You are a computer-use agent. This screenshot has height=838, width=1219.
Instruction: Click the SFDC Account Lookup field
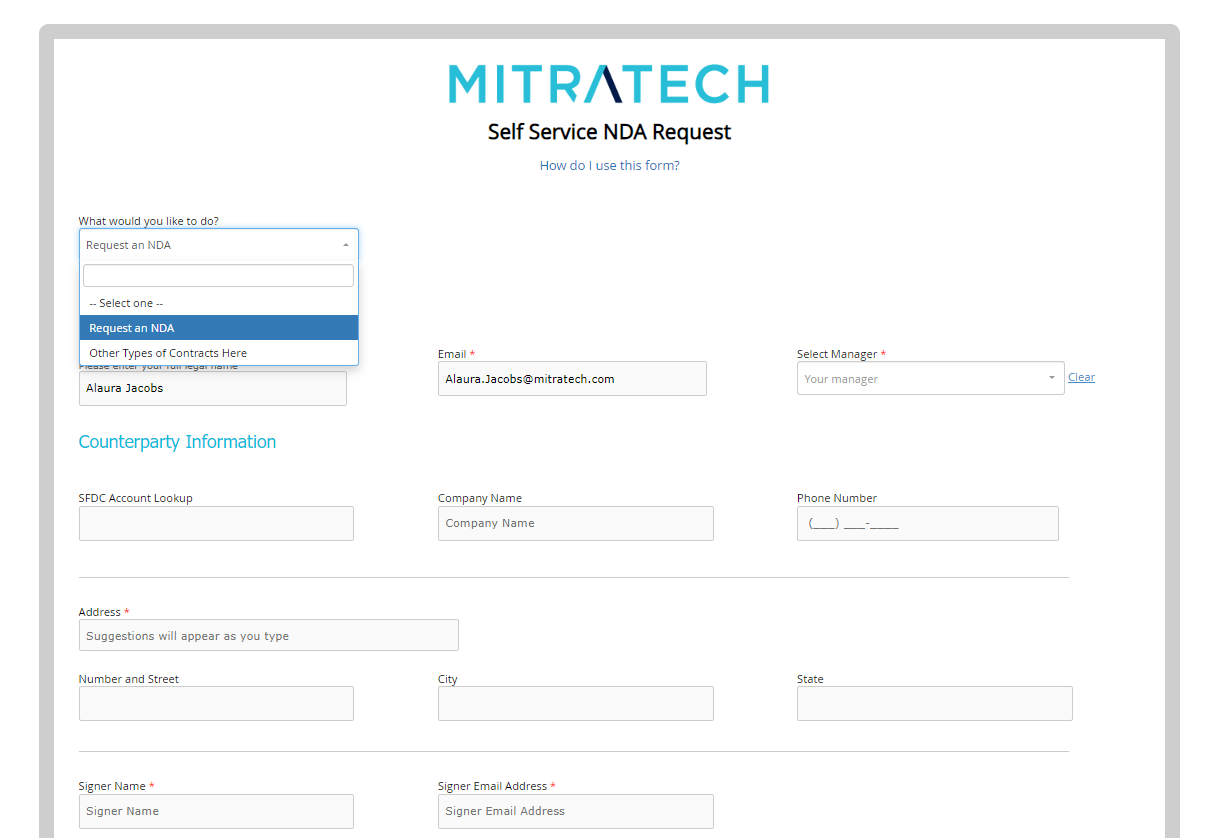215,523
